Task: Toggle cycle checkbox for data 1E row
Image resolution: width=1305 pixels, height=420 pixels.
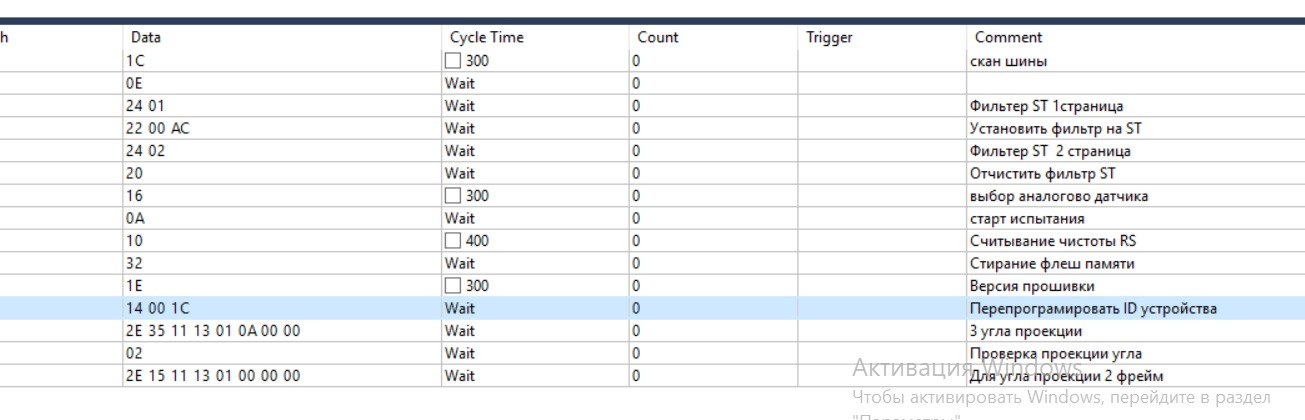Action: [x=453, y=286]
